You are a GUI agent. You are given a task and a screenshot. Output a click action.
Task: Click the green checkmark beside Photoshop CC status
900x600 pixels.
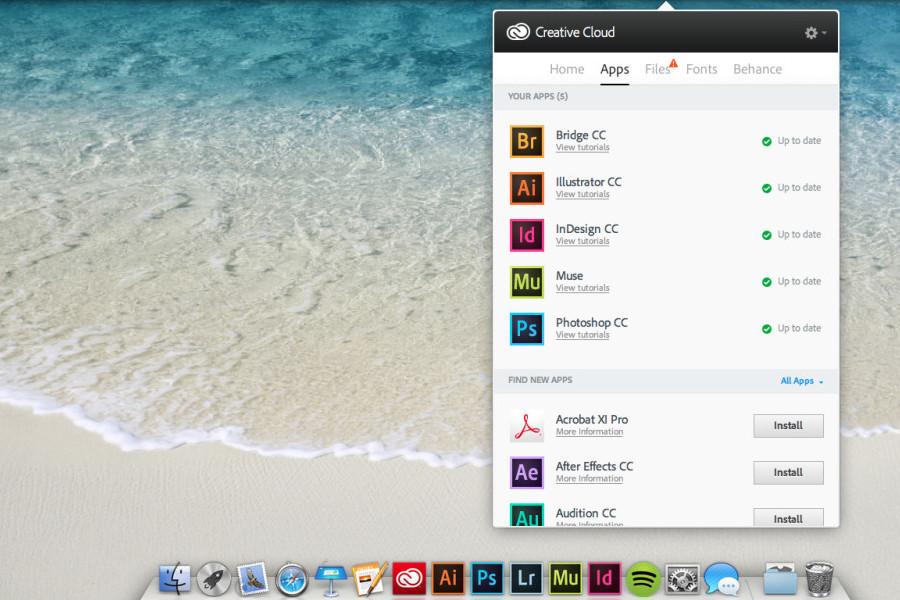point(766,329)
